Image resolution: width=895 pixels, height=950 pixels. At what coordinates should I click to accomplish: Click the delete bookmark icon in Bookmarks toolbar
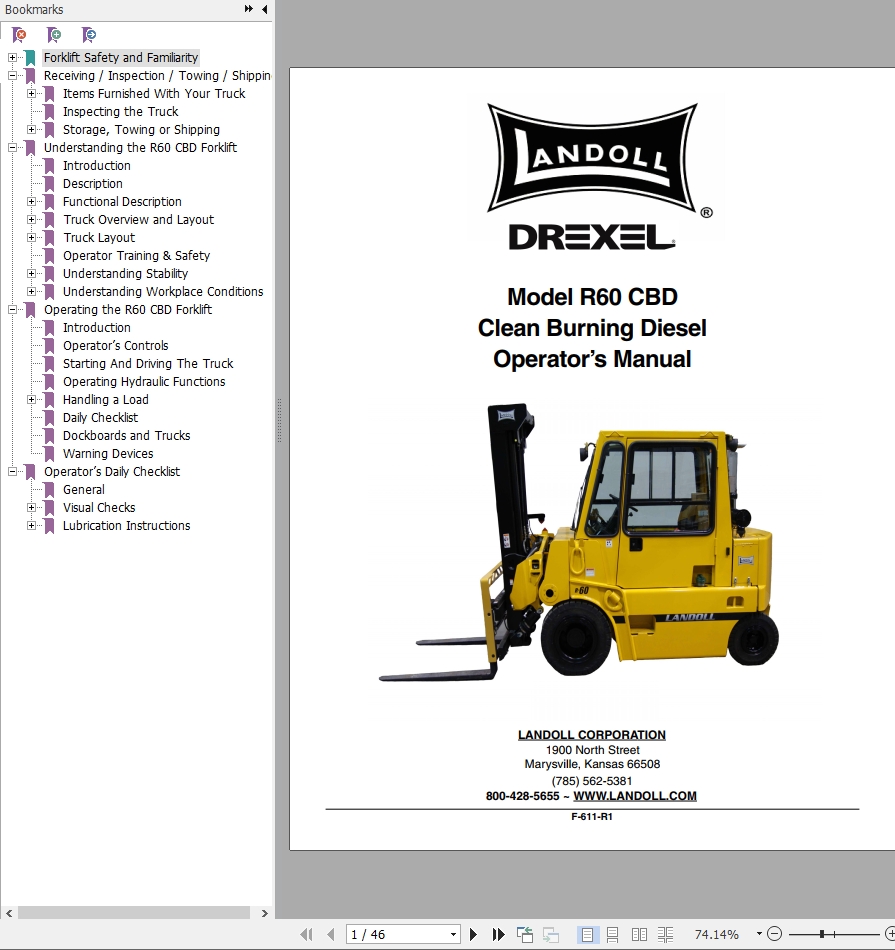[19, 35]
